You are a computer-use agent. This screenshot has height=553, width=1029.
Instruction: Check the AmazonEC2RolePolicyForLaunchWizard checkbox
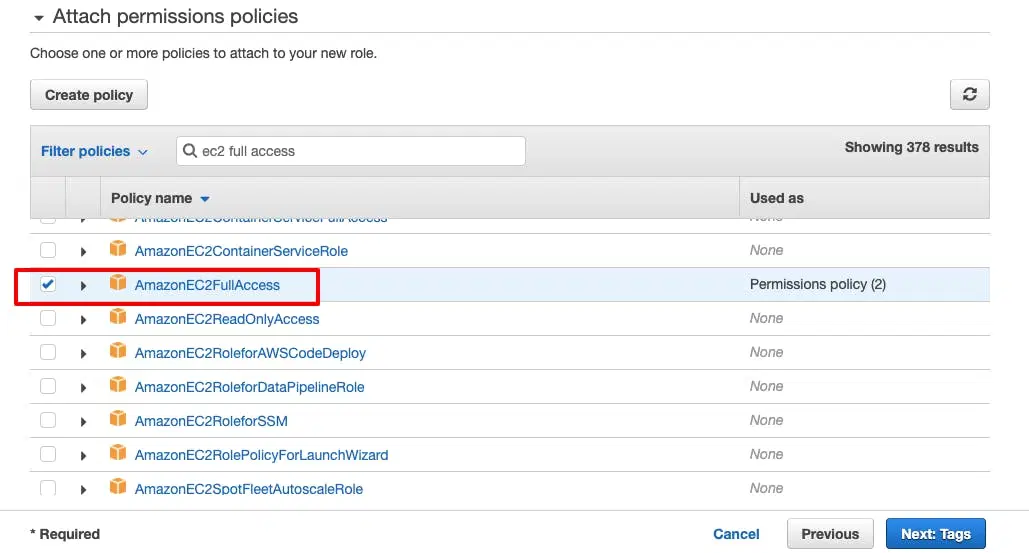coord(48,455)
